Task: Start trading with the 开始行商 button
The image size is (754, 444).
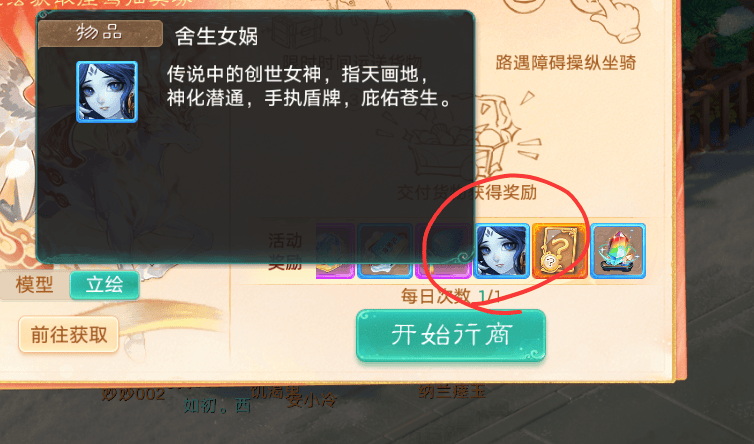Action: click(x=451, y=335)
